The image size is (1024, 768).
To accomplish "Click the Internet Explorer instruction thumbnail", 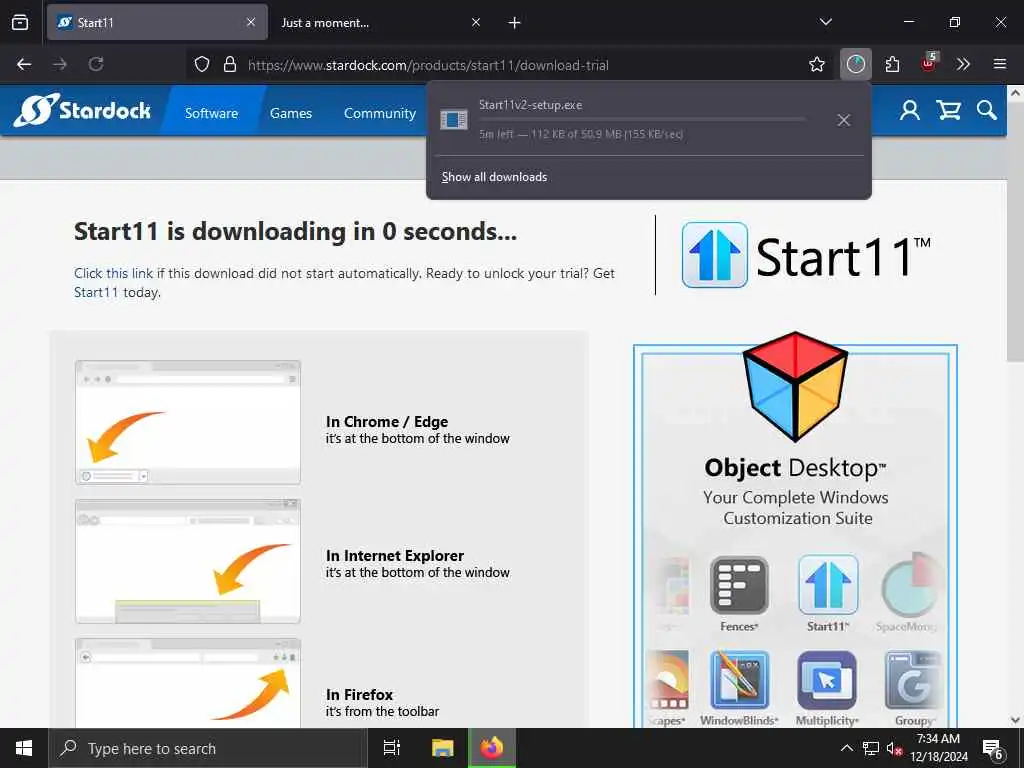I will pos(187,561).
